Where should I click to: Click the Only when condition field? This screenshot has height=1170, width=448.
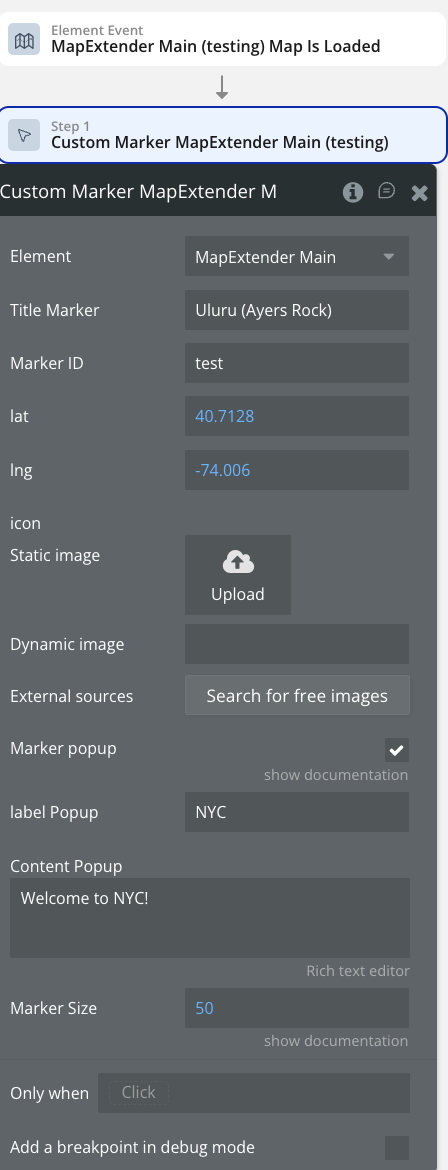(254, 1093)
